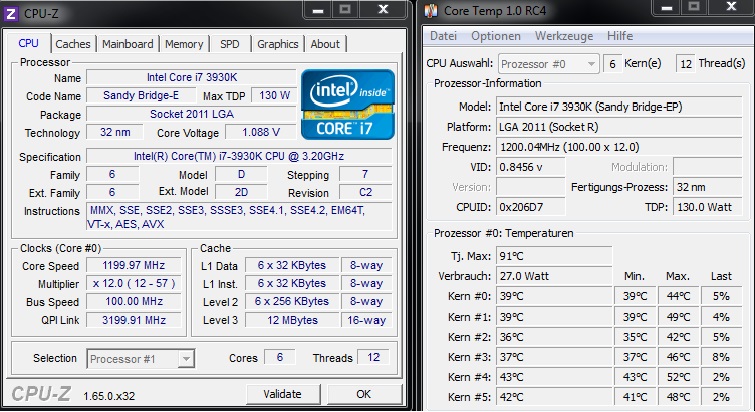Click the Thread(s) count field showing 12

(x=686, y=64)
